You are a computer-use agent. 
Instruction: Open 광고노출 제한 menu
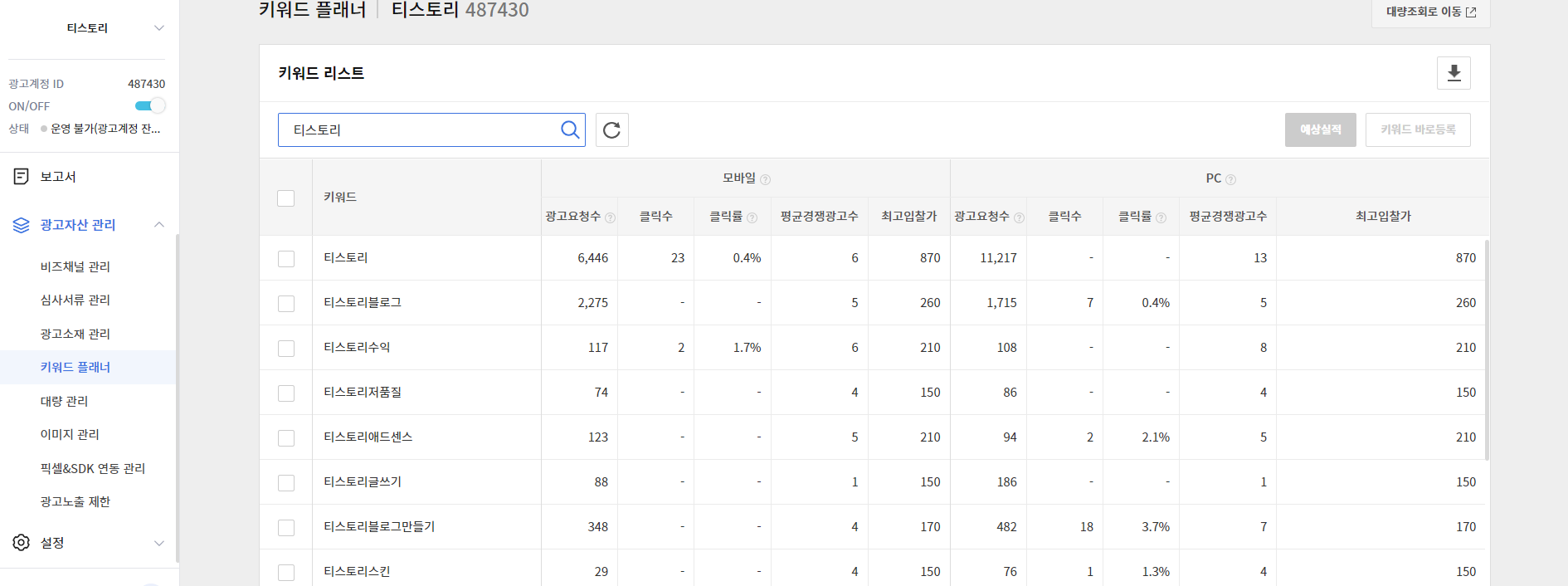tap(75, 501)
